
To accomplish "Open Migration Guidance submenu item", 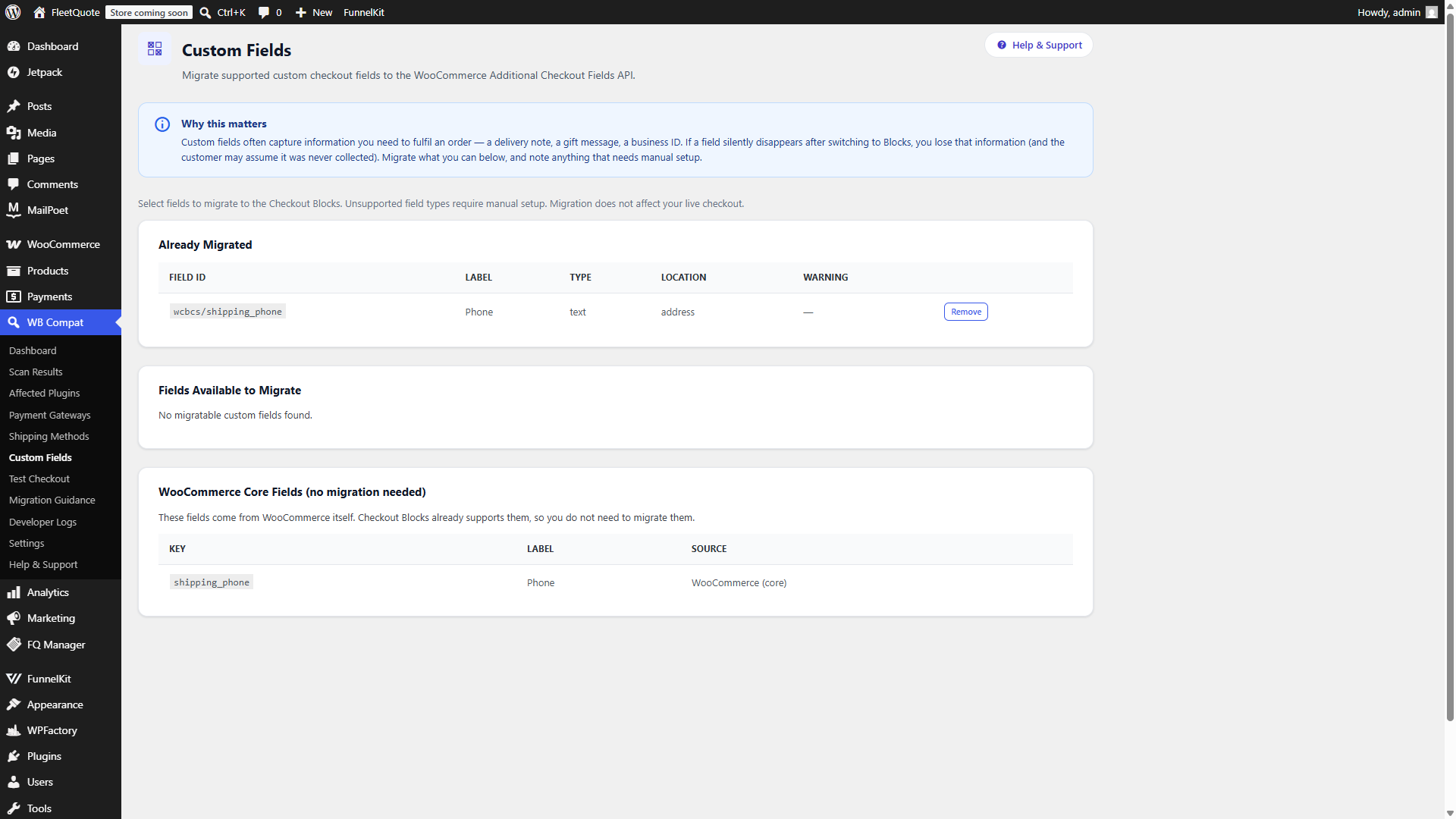I will (x=52, y=500).
